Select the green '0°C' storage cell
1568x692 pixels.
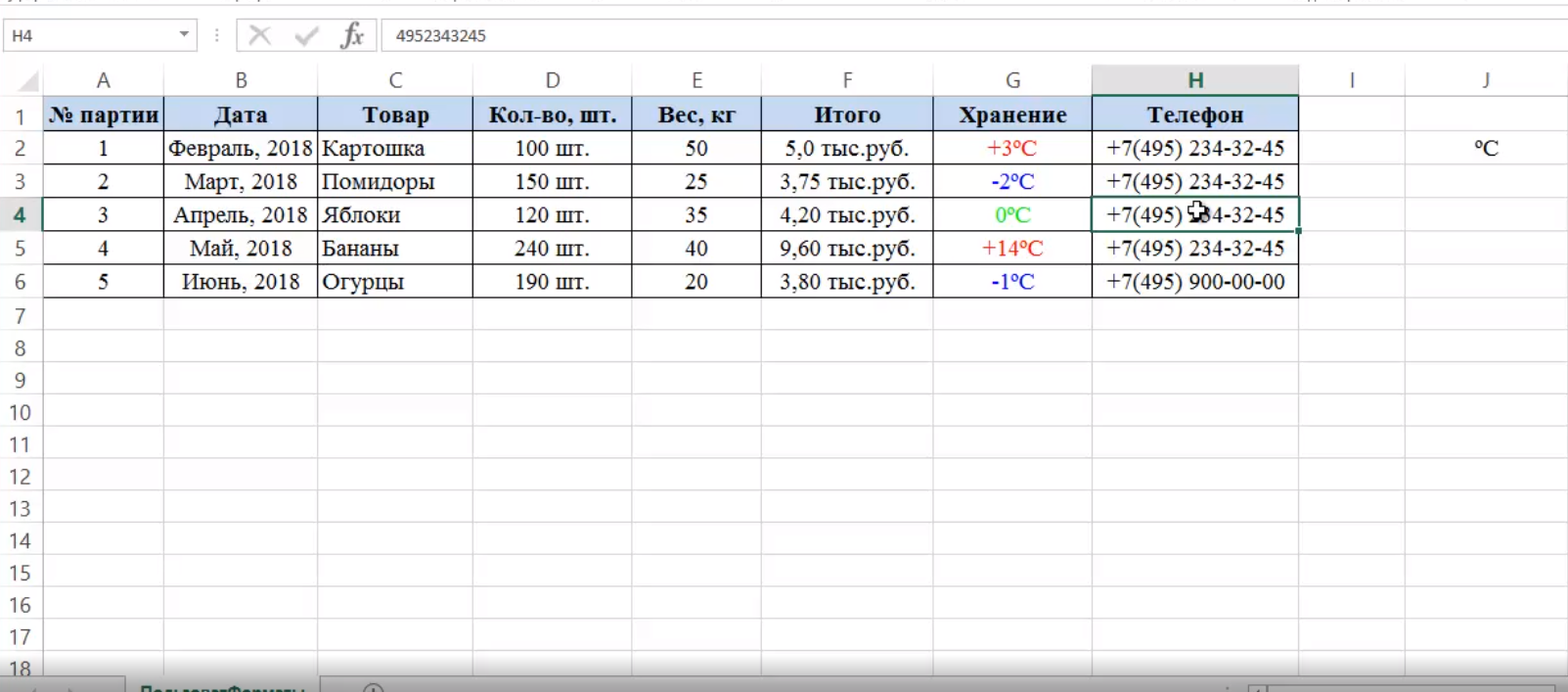tap(1012, 214)
